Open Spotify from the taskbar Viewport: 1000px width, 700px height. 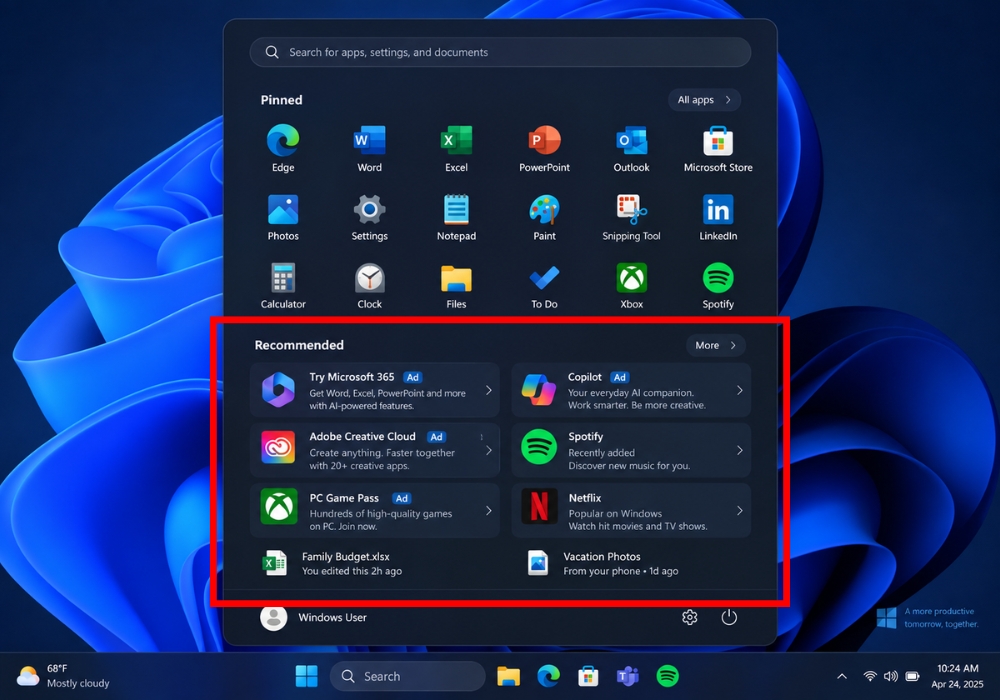click(668, 676)
